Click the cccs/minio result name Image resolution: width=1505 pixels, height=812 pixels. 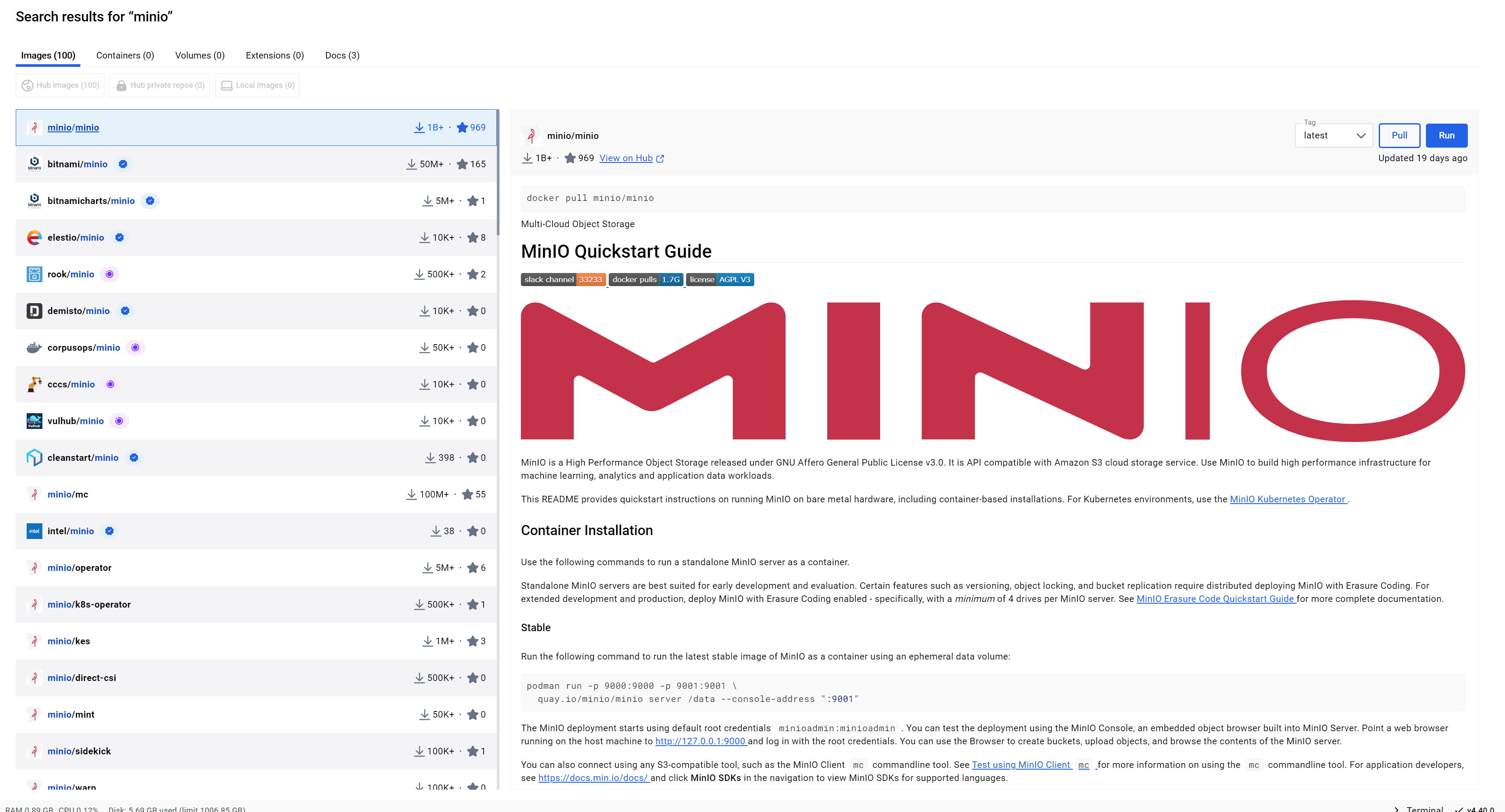coord(71,384)
